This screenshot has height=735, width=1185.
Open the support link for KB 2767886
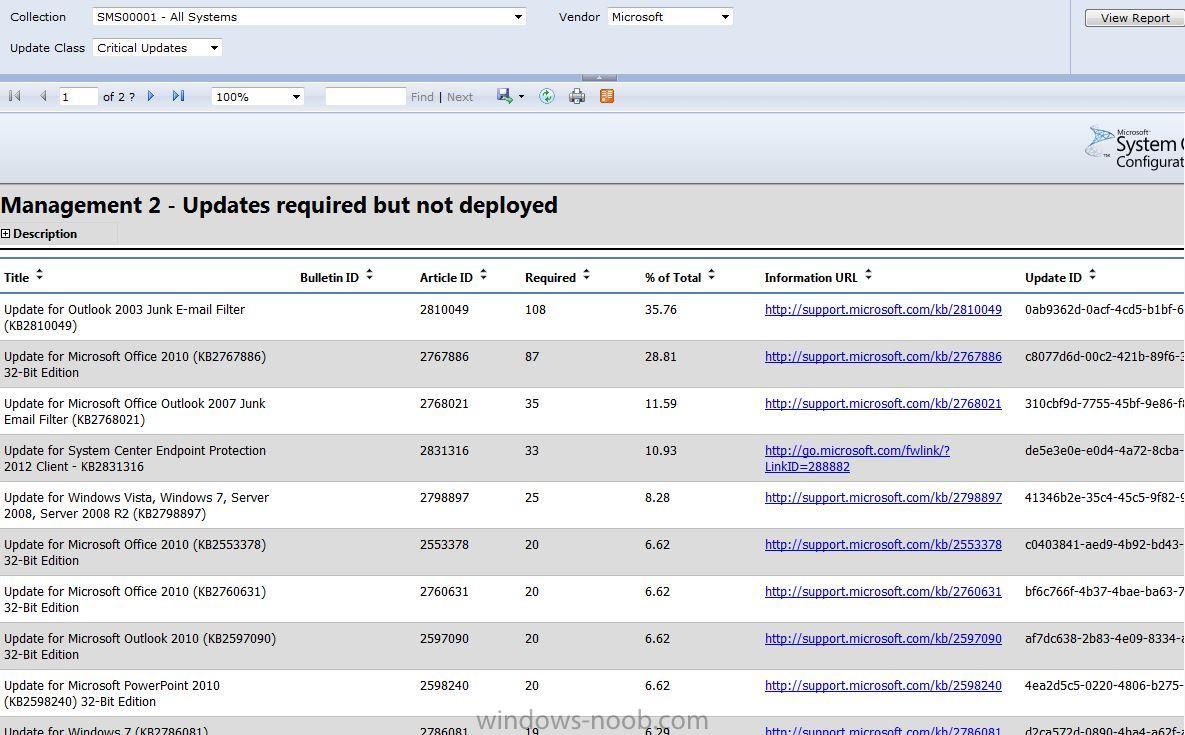click(883, 357)
